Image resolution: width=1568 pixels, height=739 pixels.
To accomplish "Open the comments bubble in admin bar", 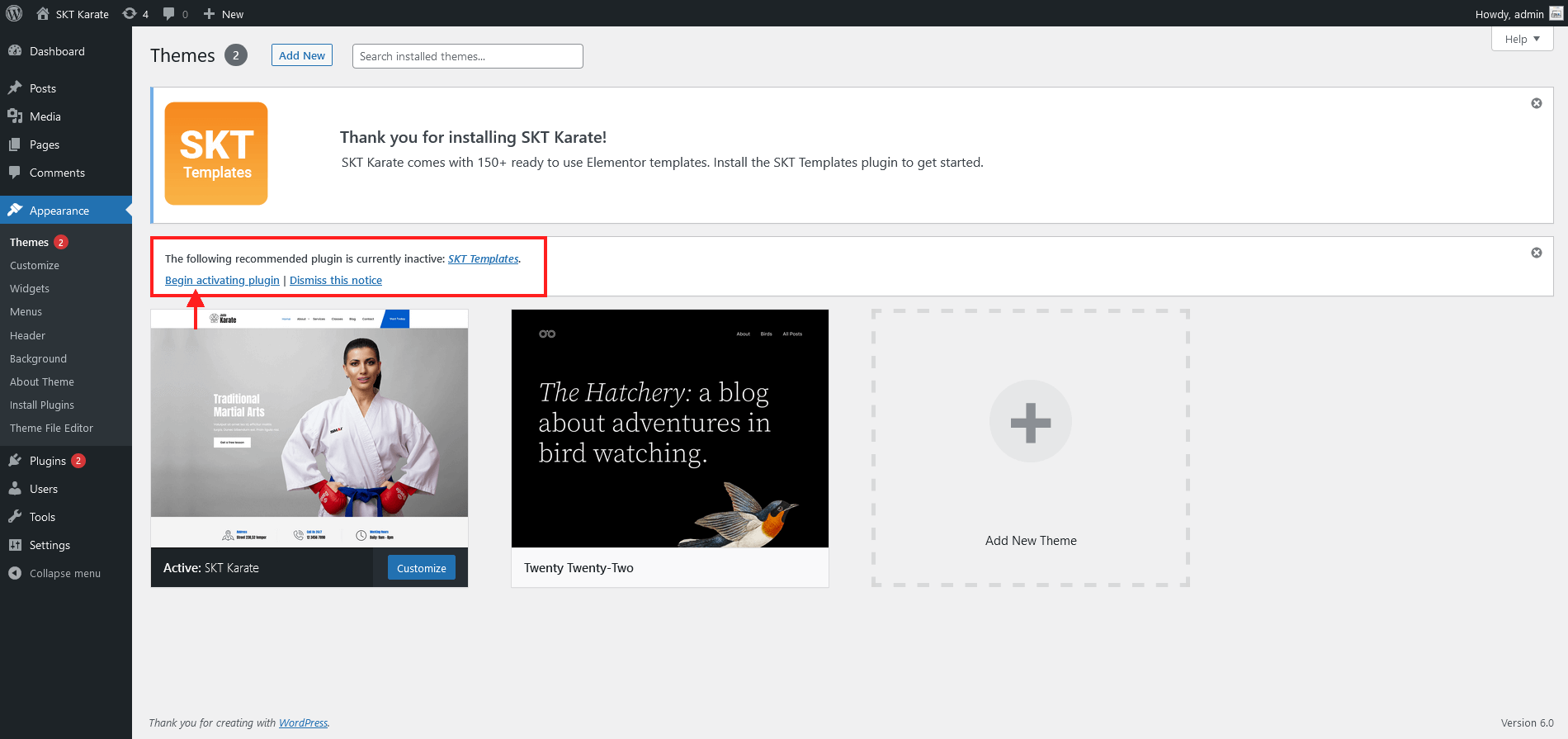I will click(x=169, y=13).
